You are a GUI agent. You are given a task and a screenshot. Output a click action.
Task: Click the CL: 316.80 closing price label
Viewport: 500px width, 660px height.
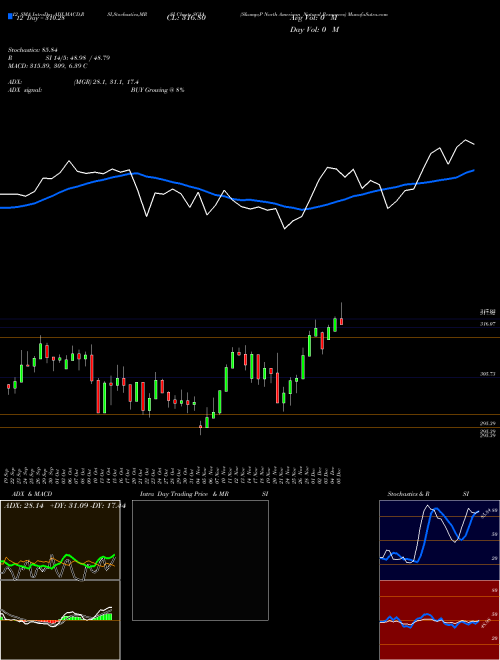(x=186, y=18)
